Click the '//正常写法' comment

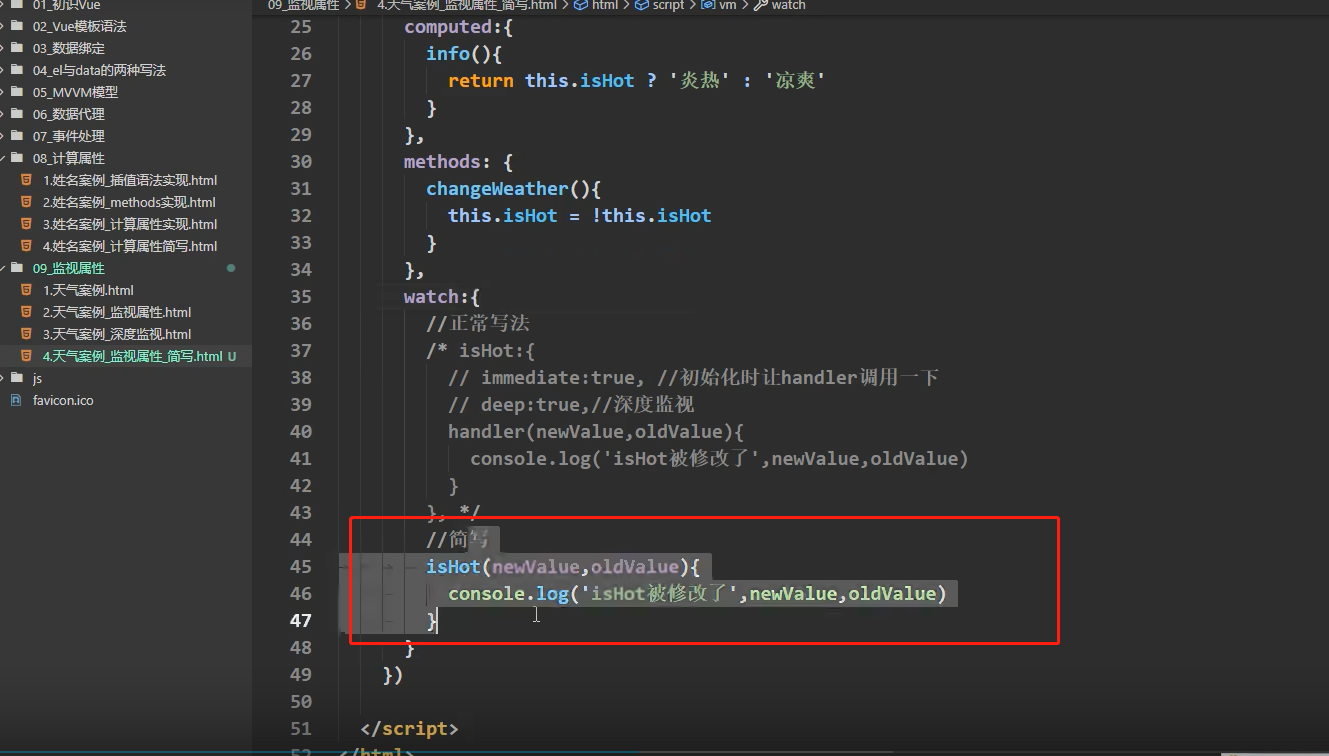(478, 324)
